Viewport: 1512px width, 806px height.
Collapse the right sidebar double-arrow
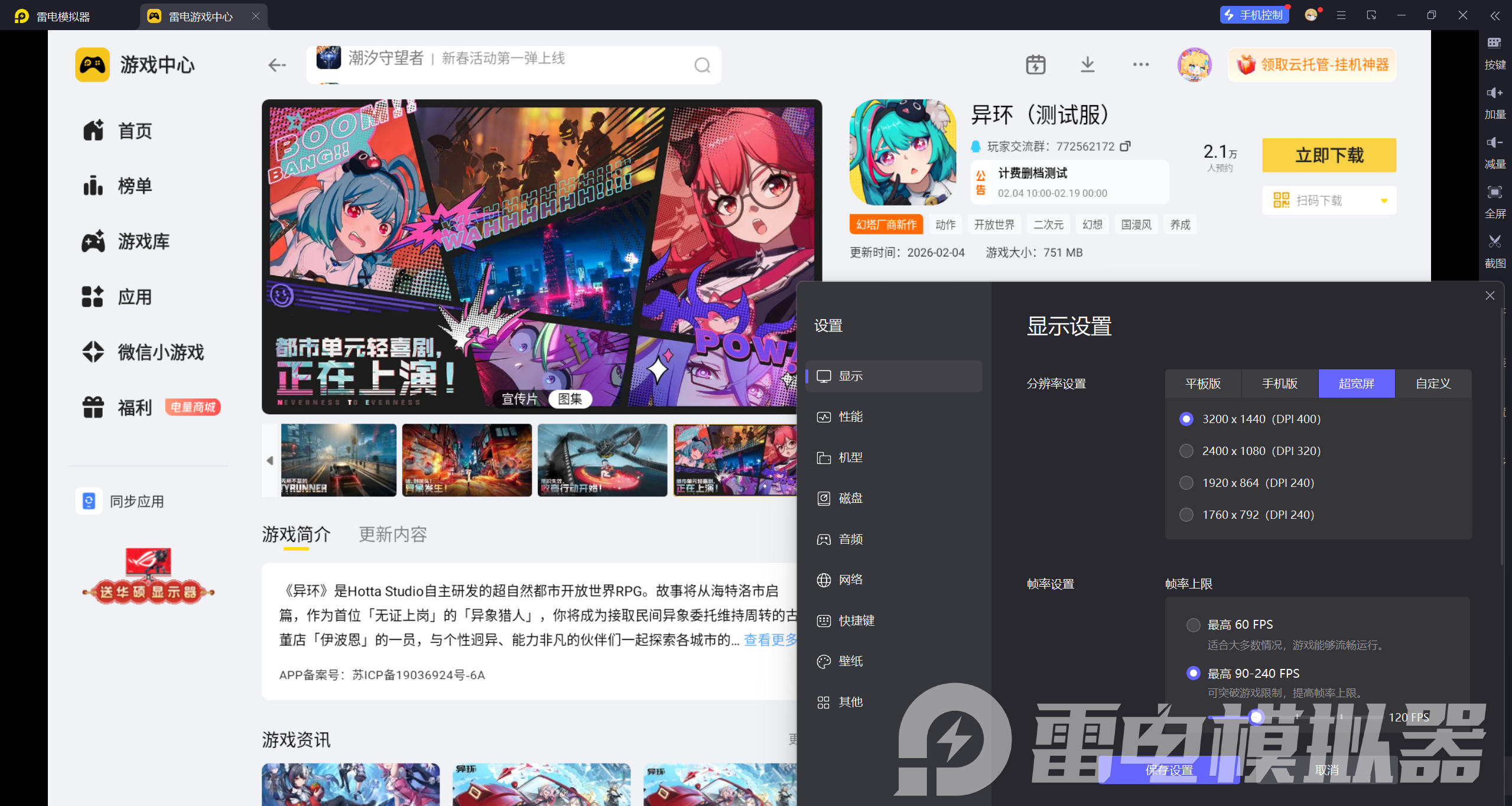[x=1494, y=16]
